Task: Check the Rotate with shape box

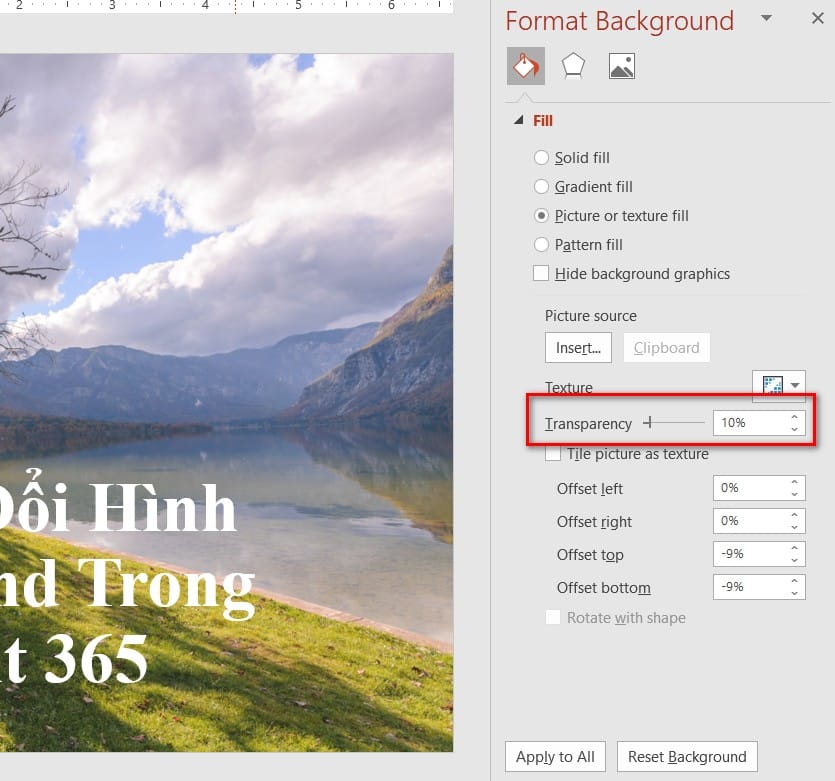Action: [553, 618]
